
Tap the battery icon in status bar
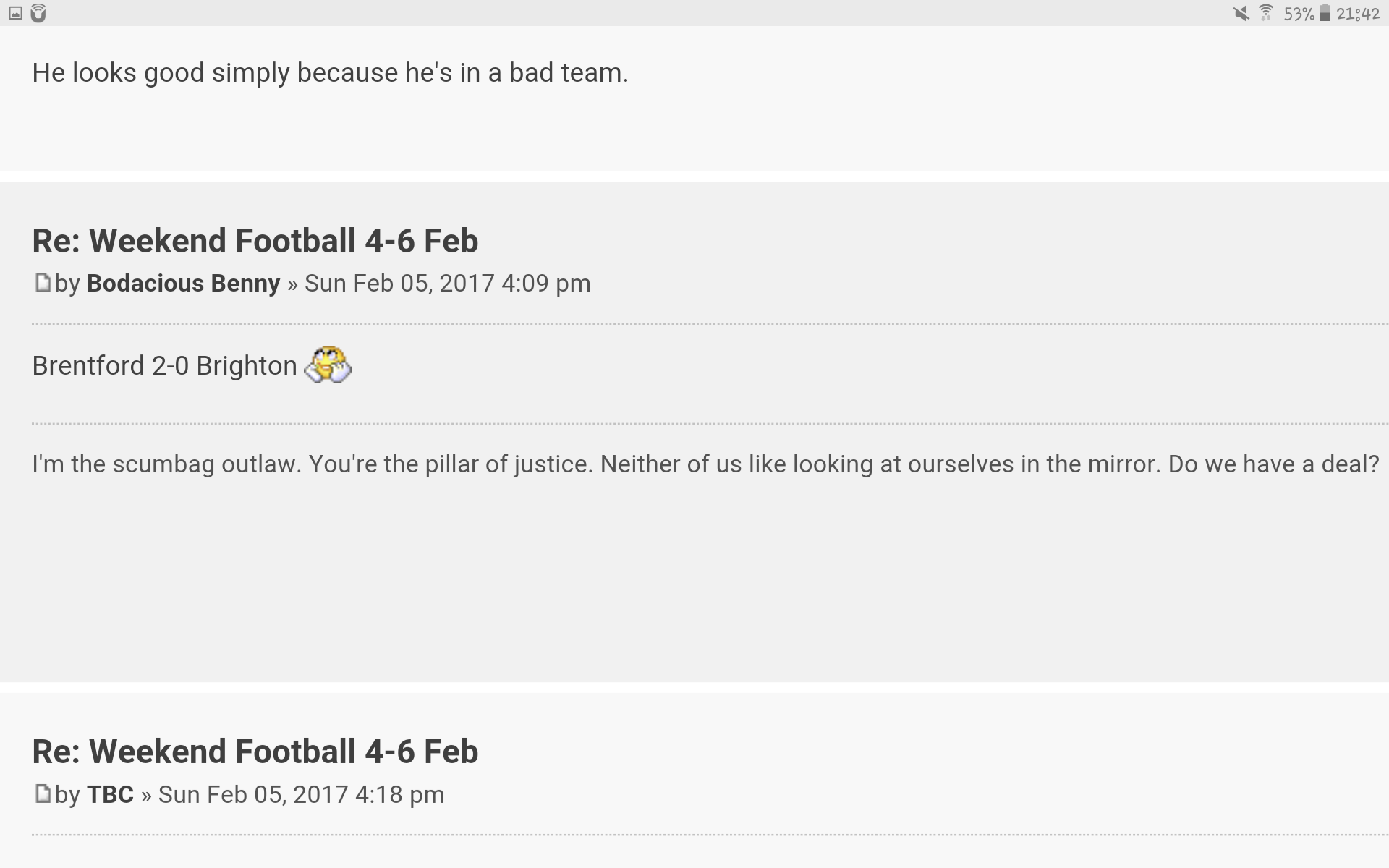[x=1325, y=13]
